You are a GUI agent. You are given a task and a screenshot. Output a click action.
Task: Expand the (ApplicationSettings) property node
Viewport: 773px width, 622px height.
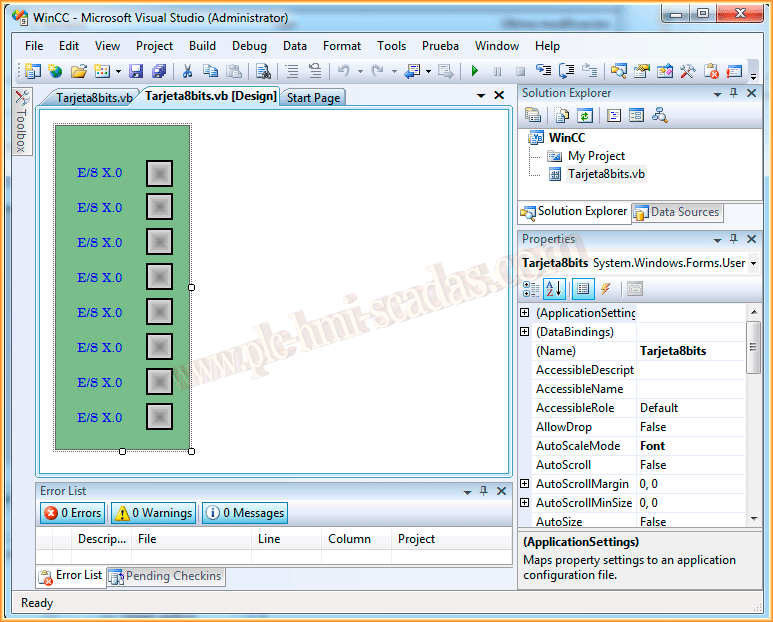pos(525,313)
